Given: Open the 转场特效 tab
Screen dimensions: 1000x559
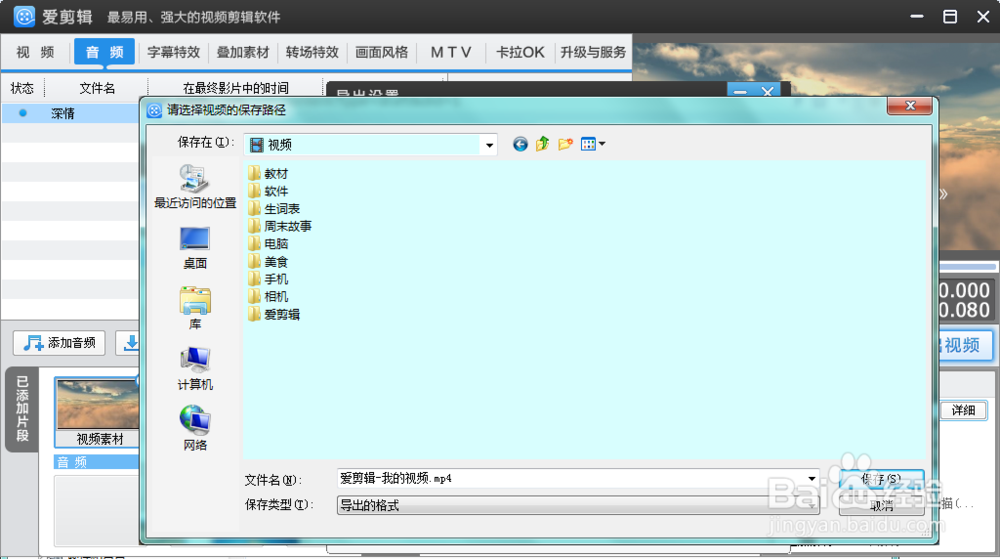Looking at the screenshot, I should 312,52.
